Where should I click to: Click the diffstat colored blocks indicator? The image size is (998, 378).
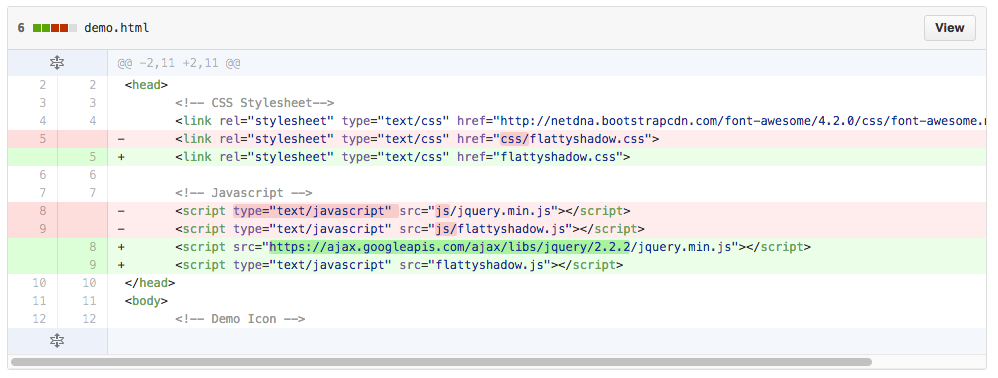point(55,28)
